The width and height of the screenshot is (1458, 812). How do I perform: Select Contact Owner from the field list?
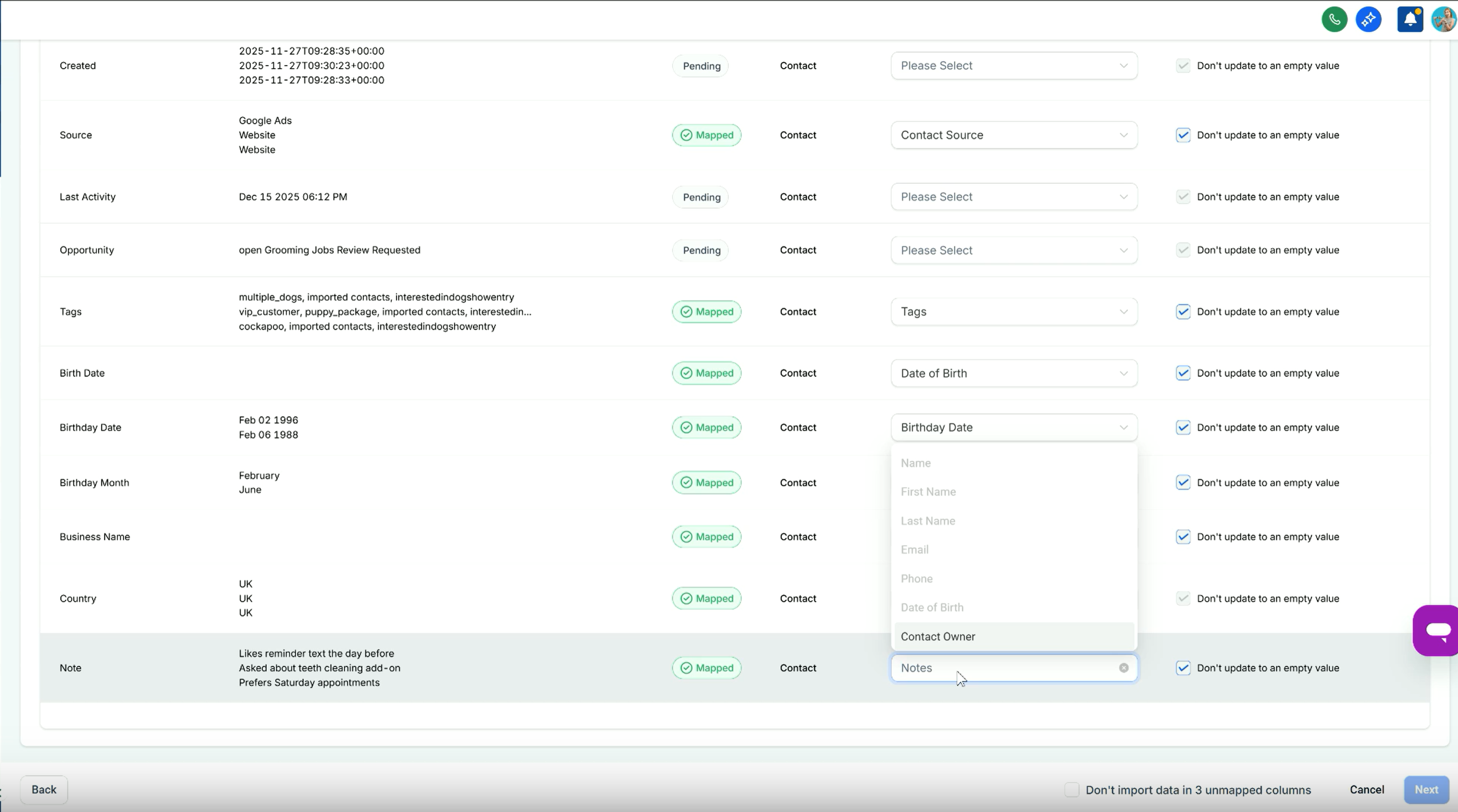[938, 636]
